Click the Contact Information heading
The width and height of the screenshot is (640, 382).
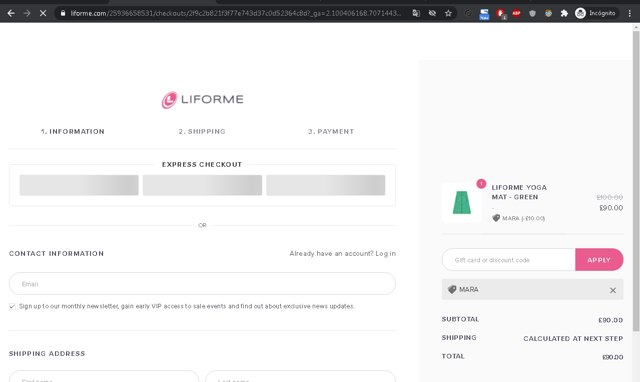(56, 253)
